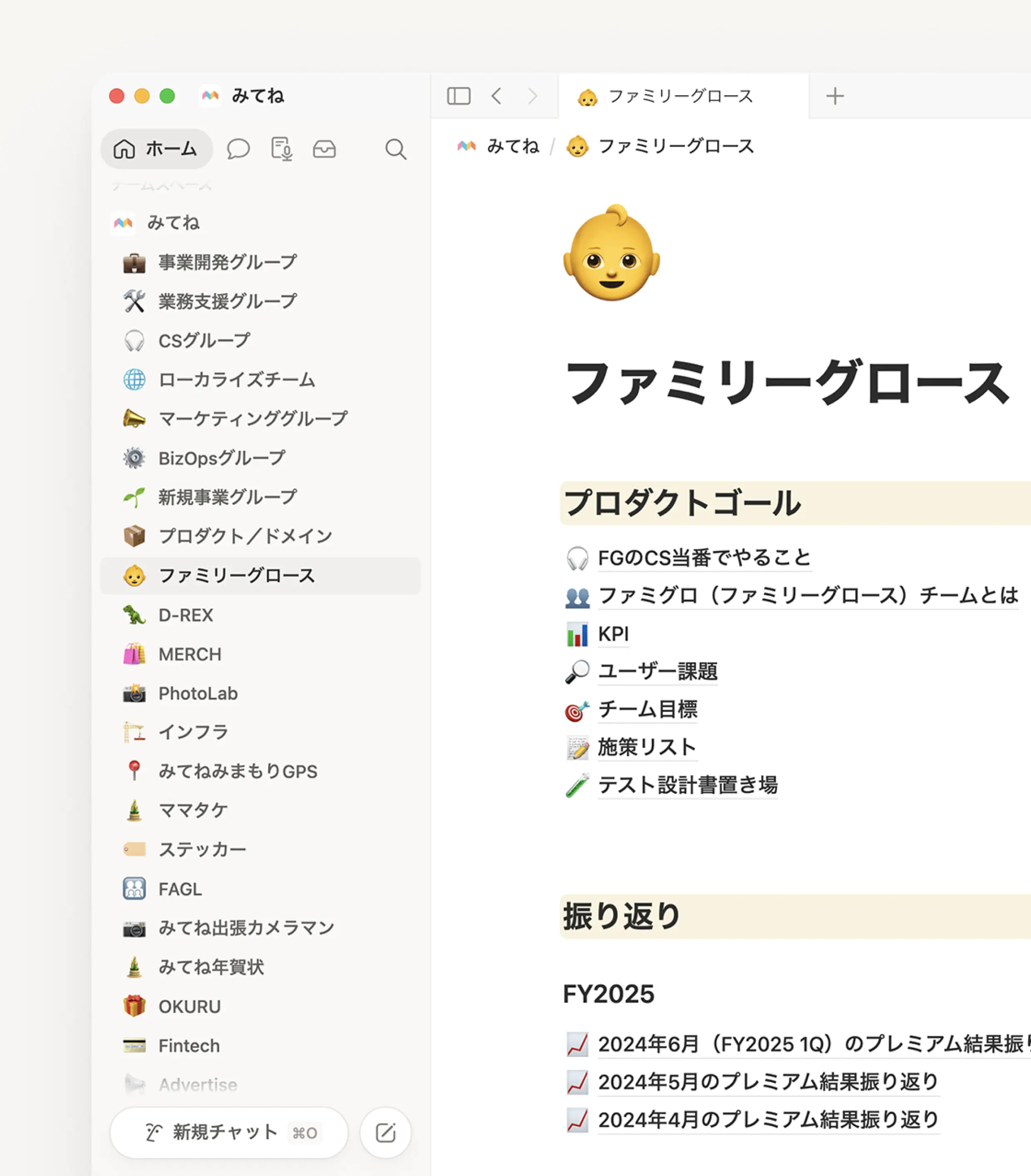Image resolution: width=1031 pixels, height=1176 pixels.
Task: Toggle the sidebar panel icon
Action: 459,96
